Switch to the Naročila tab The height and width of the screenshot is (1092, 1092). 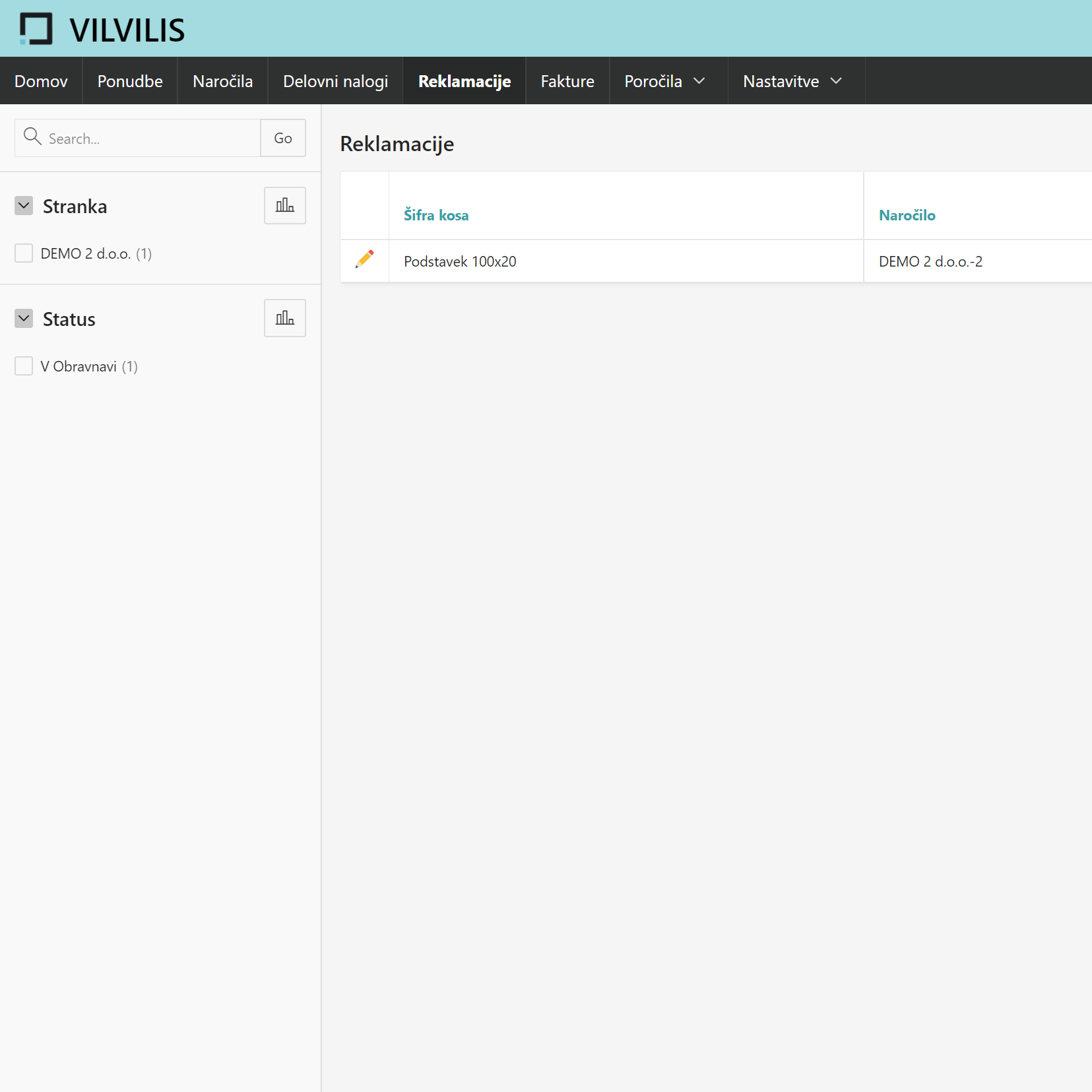[222, 81]
